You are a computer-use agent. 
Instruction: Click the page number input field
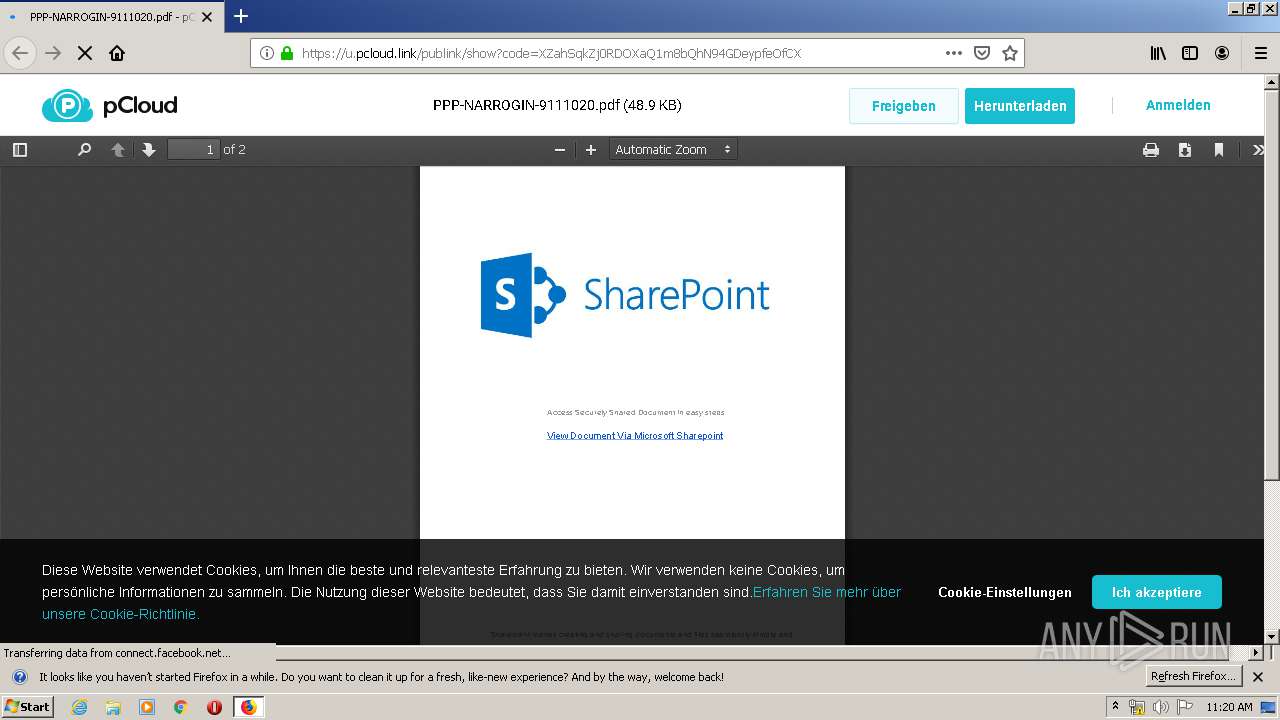(x=193, y=150)
